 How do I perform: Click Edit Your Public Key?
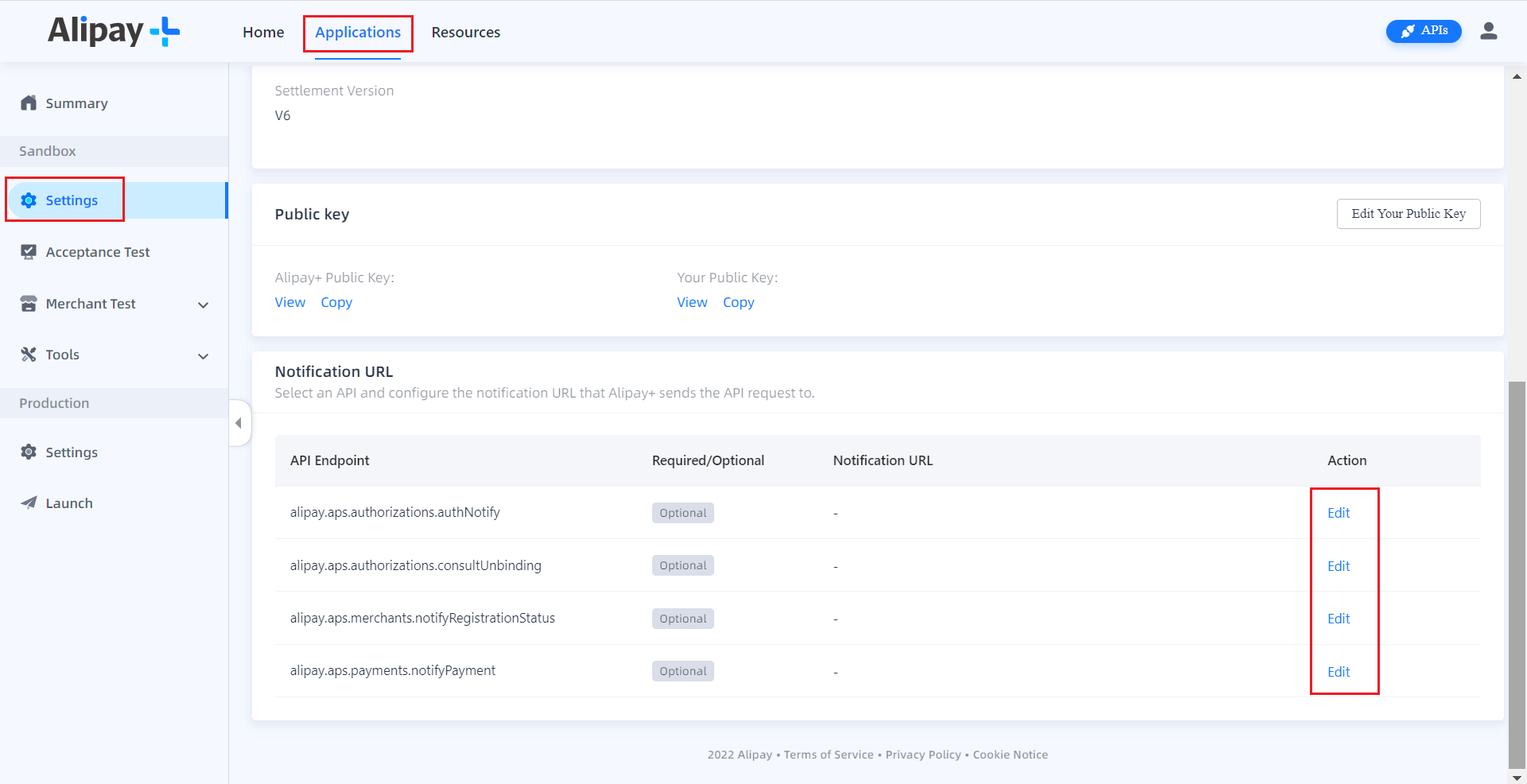(1408, 213)
